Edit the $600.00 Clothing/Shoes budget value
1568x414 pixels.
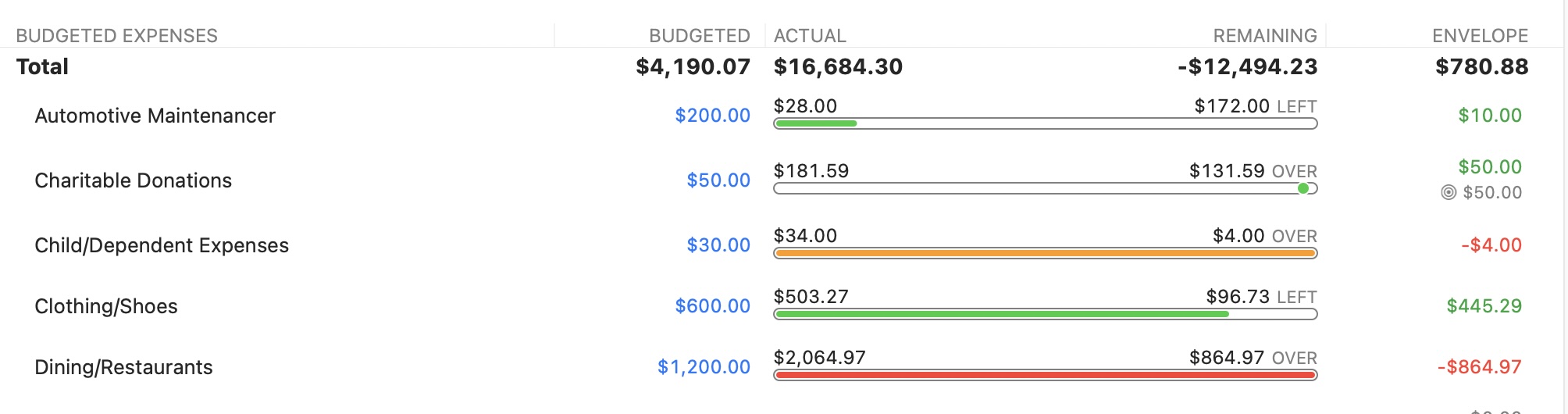(712, 306)
